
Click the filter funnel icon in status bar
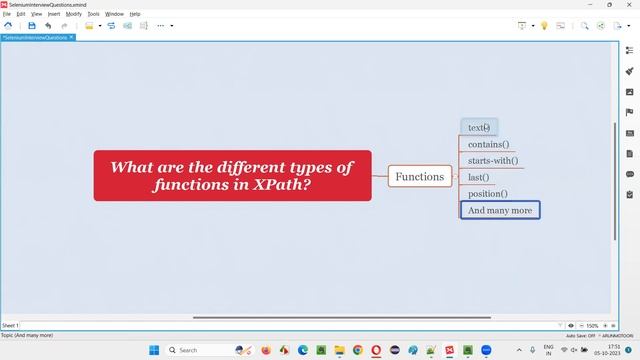[x=560, y=325]
